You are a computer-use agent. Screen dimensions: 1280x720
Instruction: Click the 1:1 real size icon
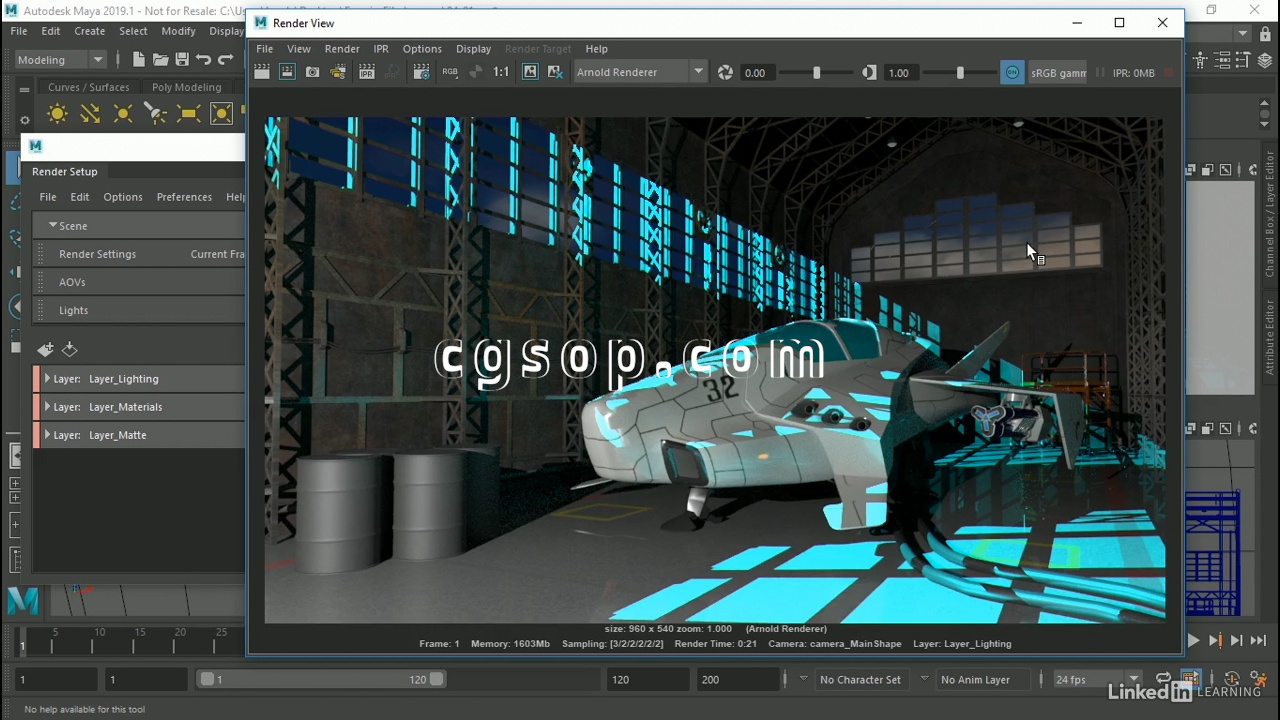pos(501,72)
